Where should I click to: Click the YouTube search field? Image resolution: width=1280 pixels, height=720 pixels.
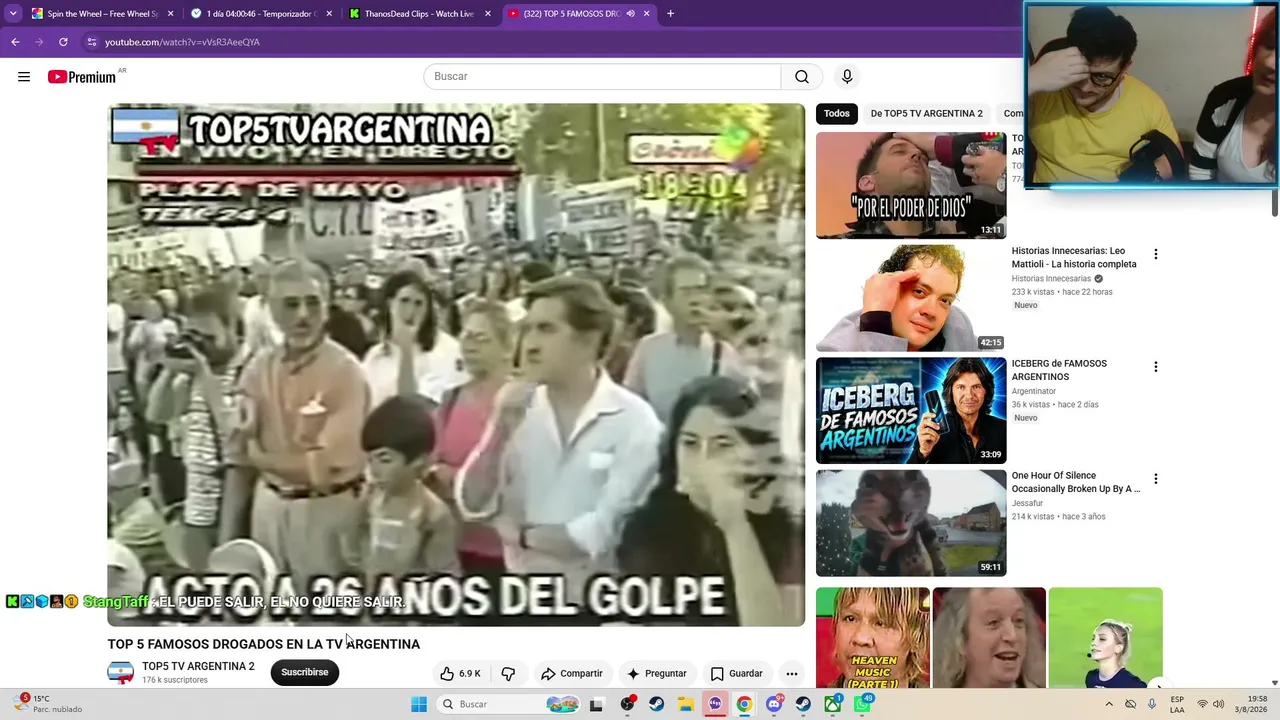[602, 77]
